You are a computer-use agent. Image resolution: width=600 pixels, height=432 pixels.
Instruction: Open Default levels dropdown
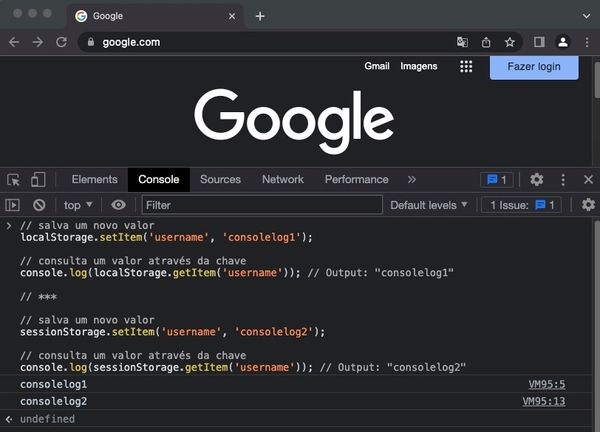429,205
